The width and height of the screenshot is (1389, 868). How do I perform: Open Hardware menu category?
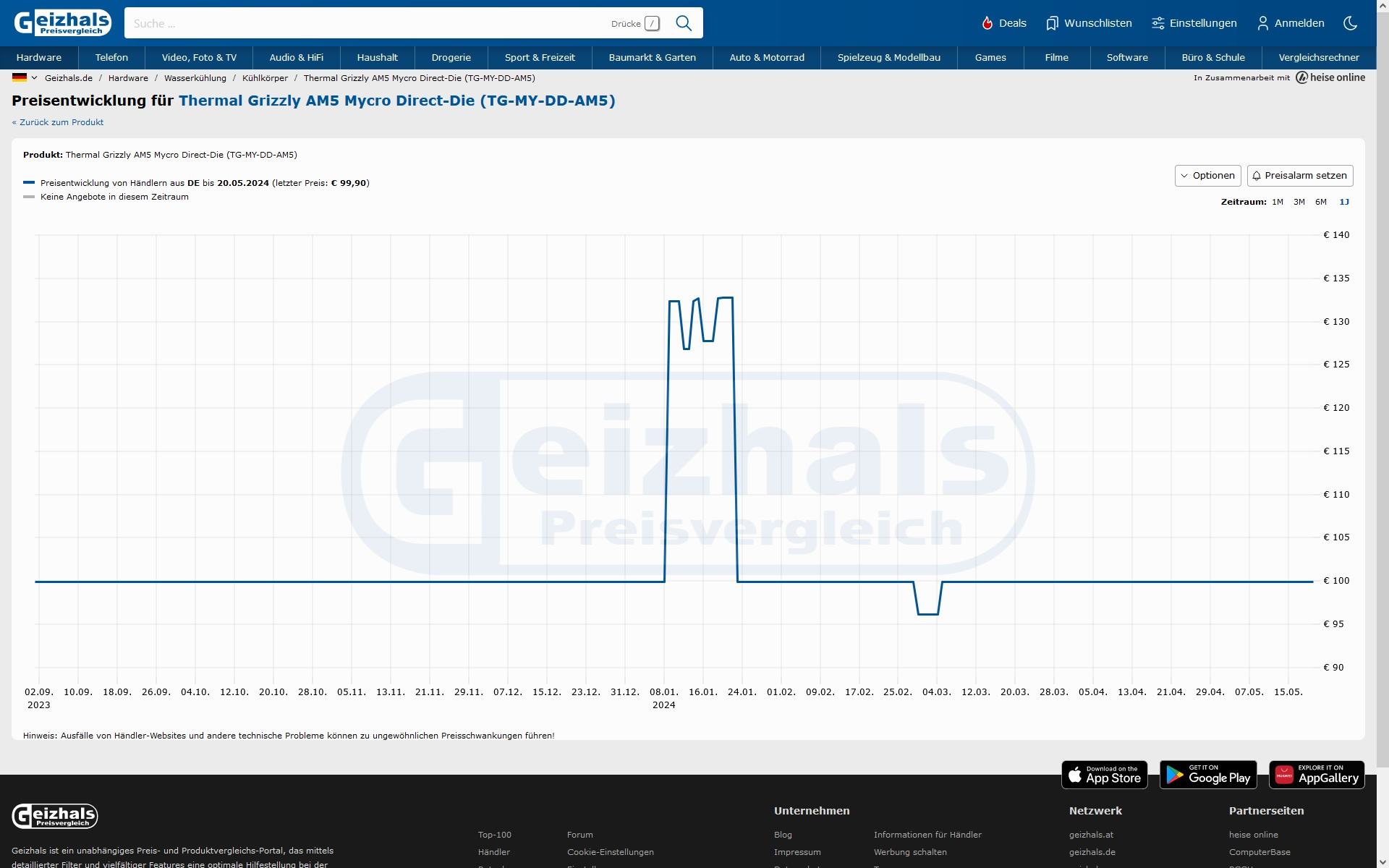(39, 57)
